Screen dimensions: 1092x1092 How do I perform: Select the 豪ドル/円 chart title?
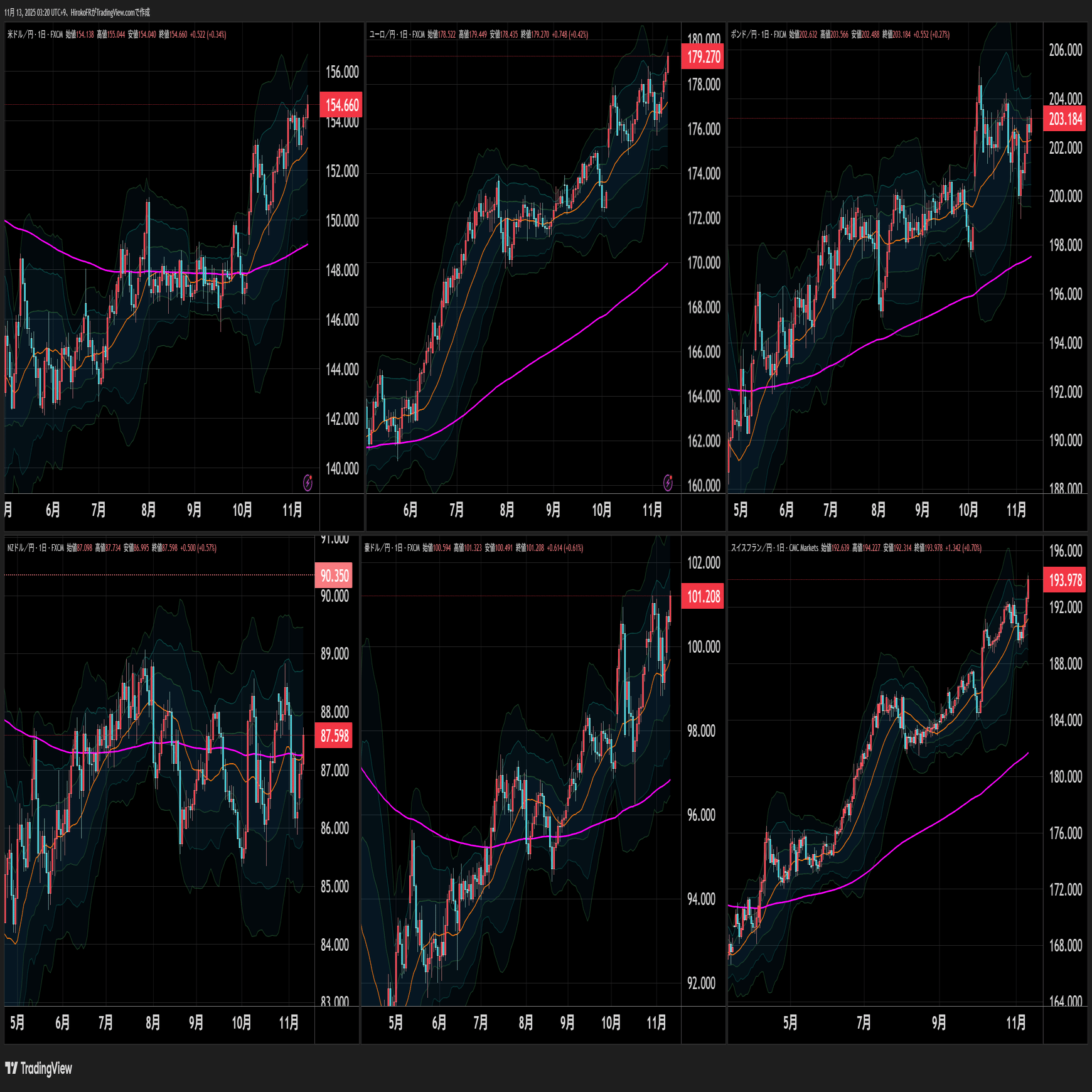point(376,548)
